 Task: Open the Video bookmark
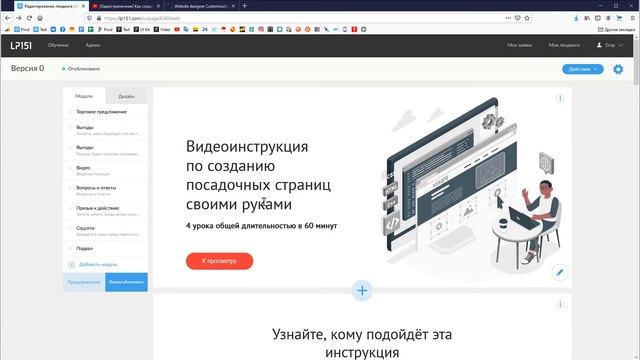tap(162, 29)
